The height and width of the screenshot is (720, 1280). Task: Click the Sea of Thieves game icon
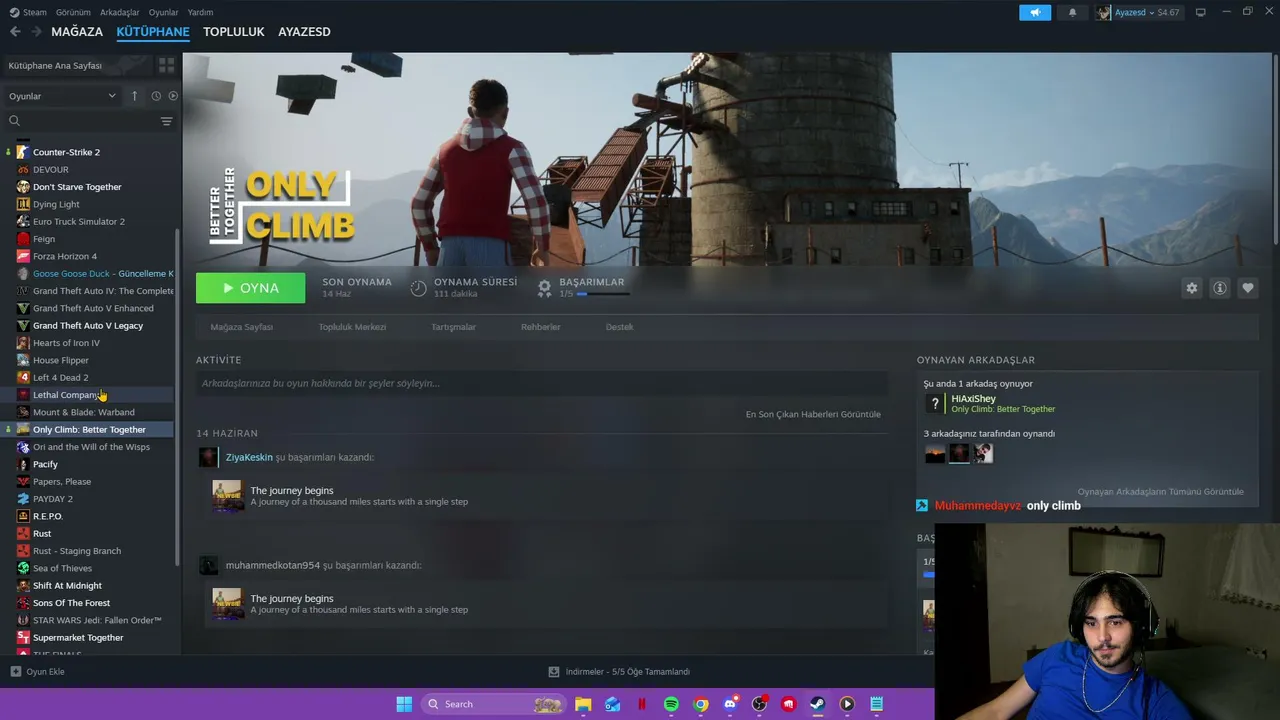pos(23,568)
